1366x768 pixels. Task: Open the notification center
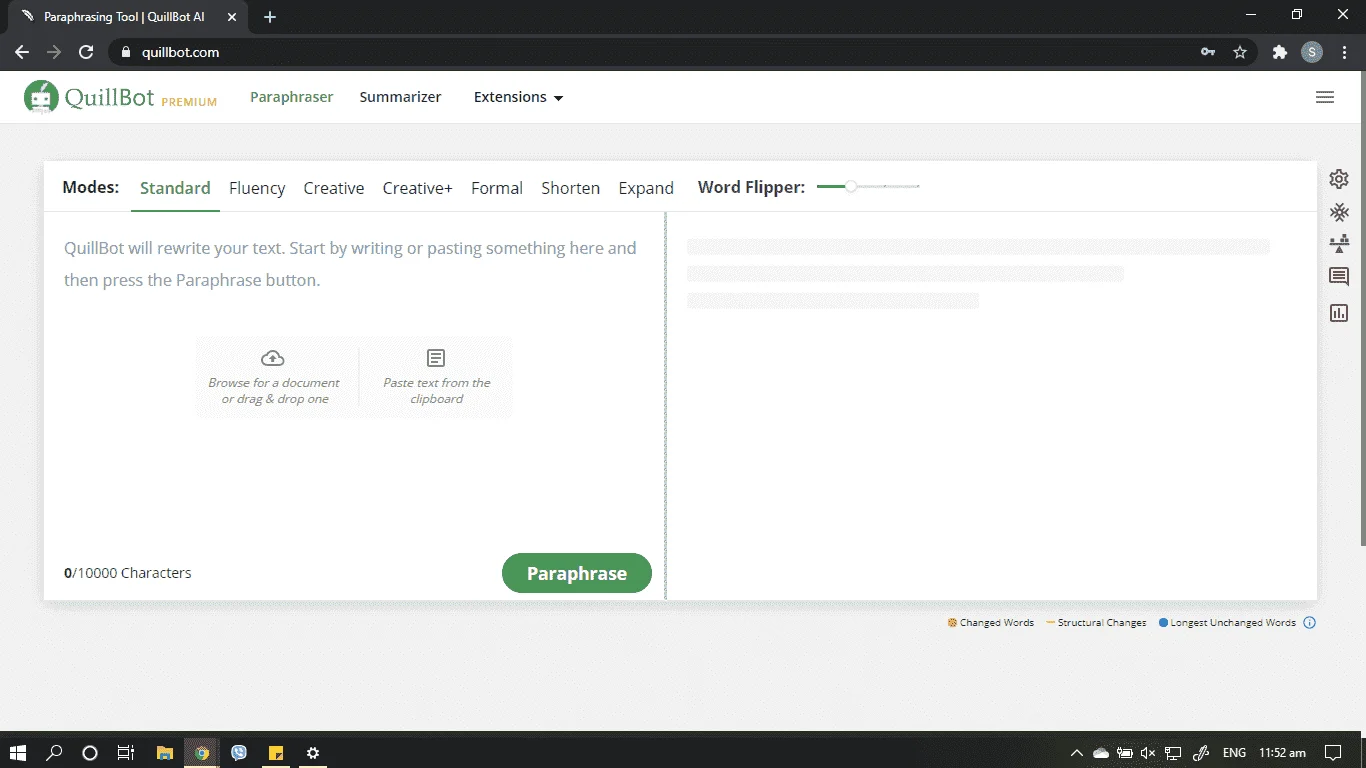[x=1333, y=753]
